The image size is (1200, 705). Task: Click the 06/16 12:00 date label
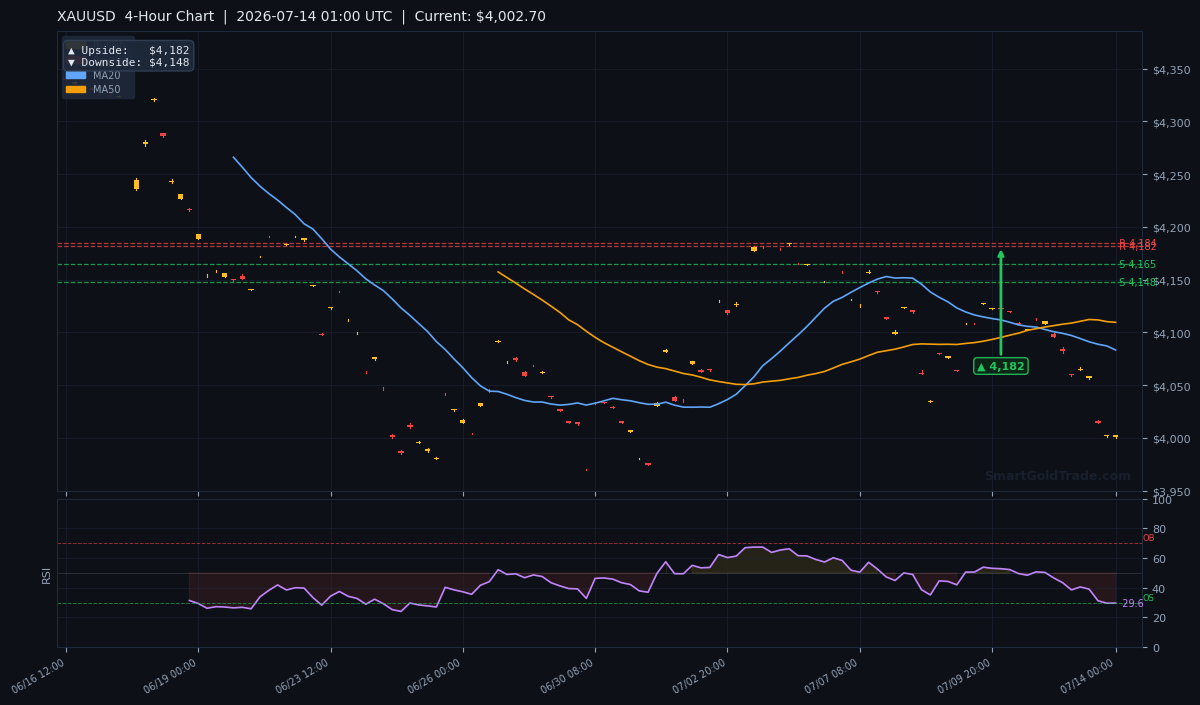pos(38,676)
